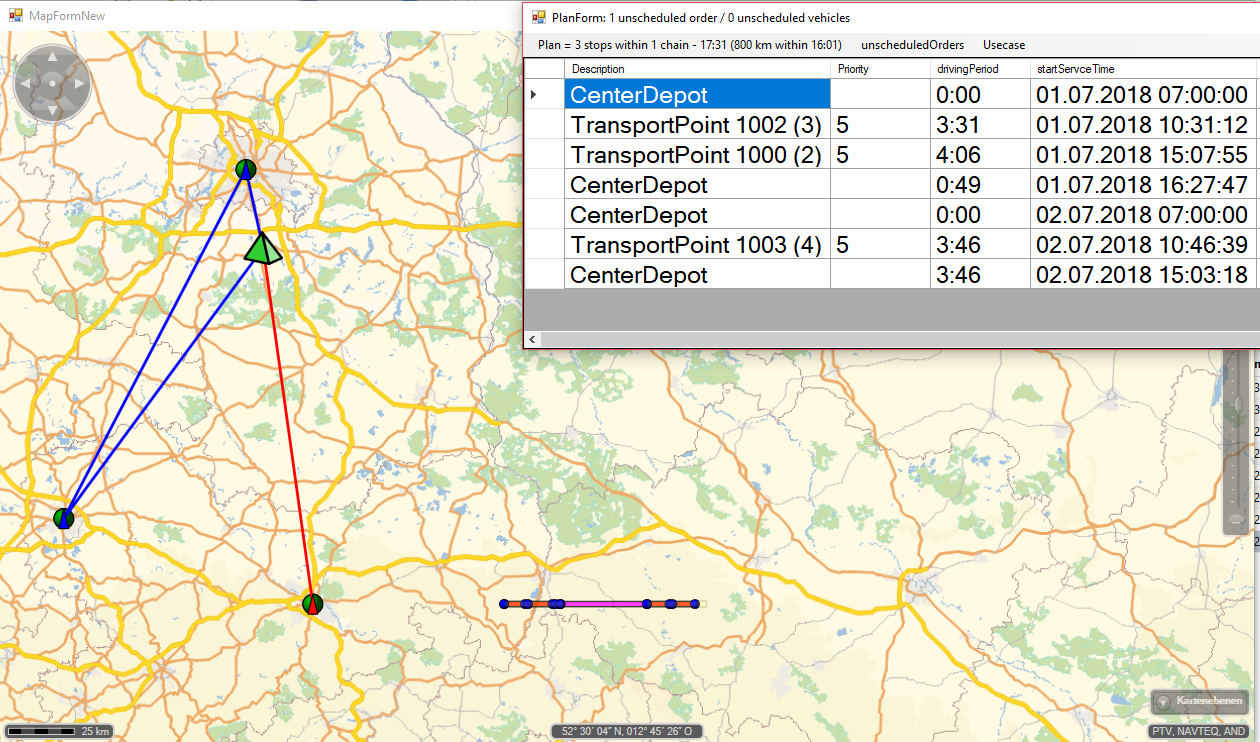Open the Plan summary menu item
The width and height of the screenshot is (1260, 742).
[689, 45]
